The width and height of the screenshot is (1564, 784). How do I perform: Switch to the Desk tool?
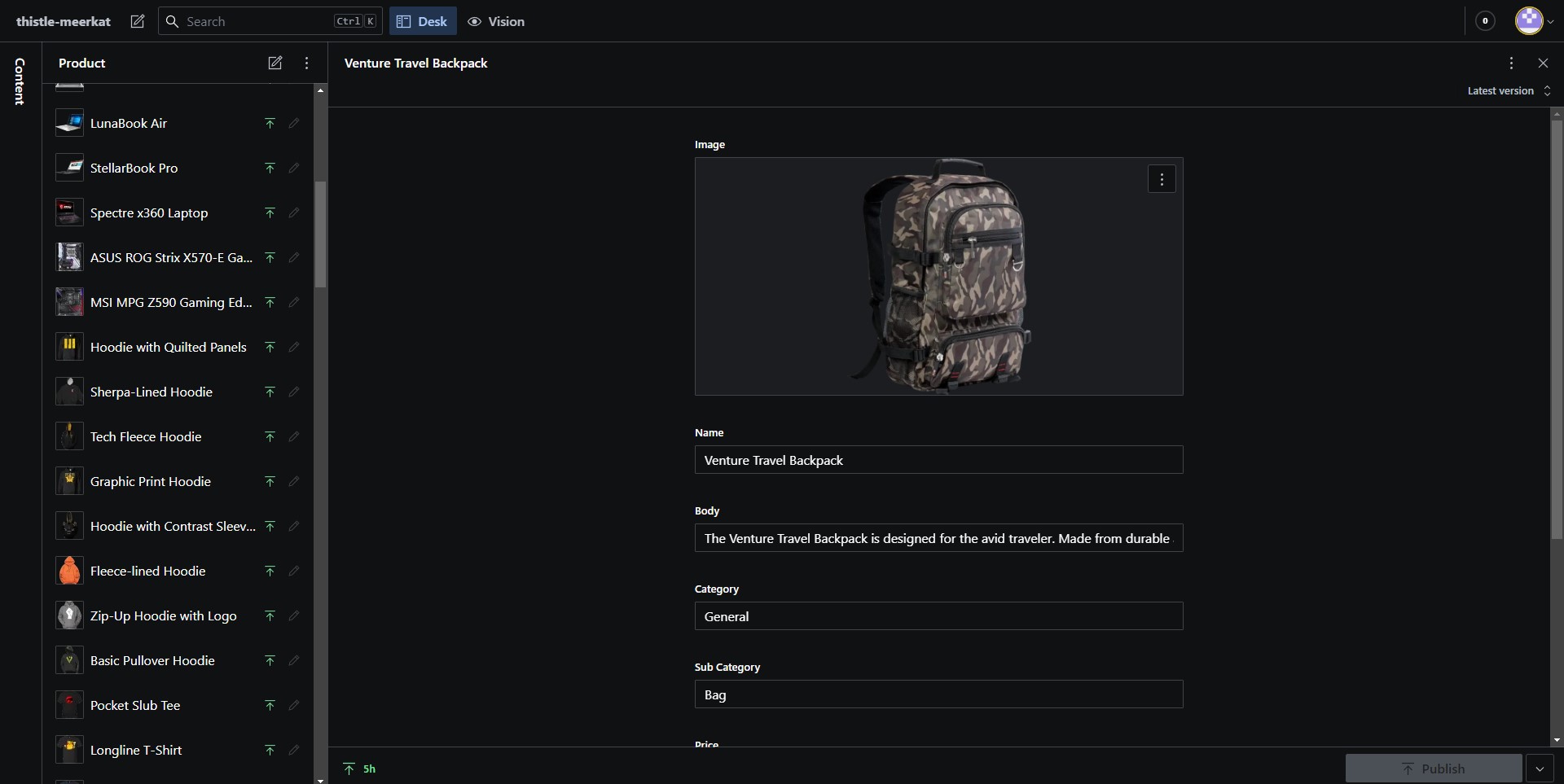point(421,21)
